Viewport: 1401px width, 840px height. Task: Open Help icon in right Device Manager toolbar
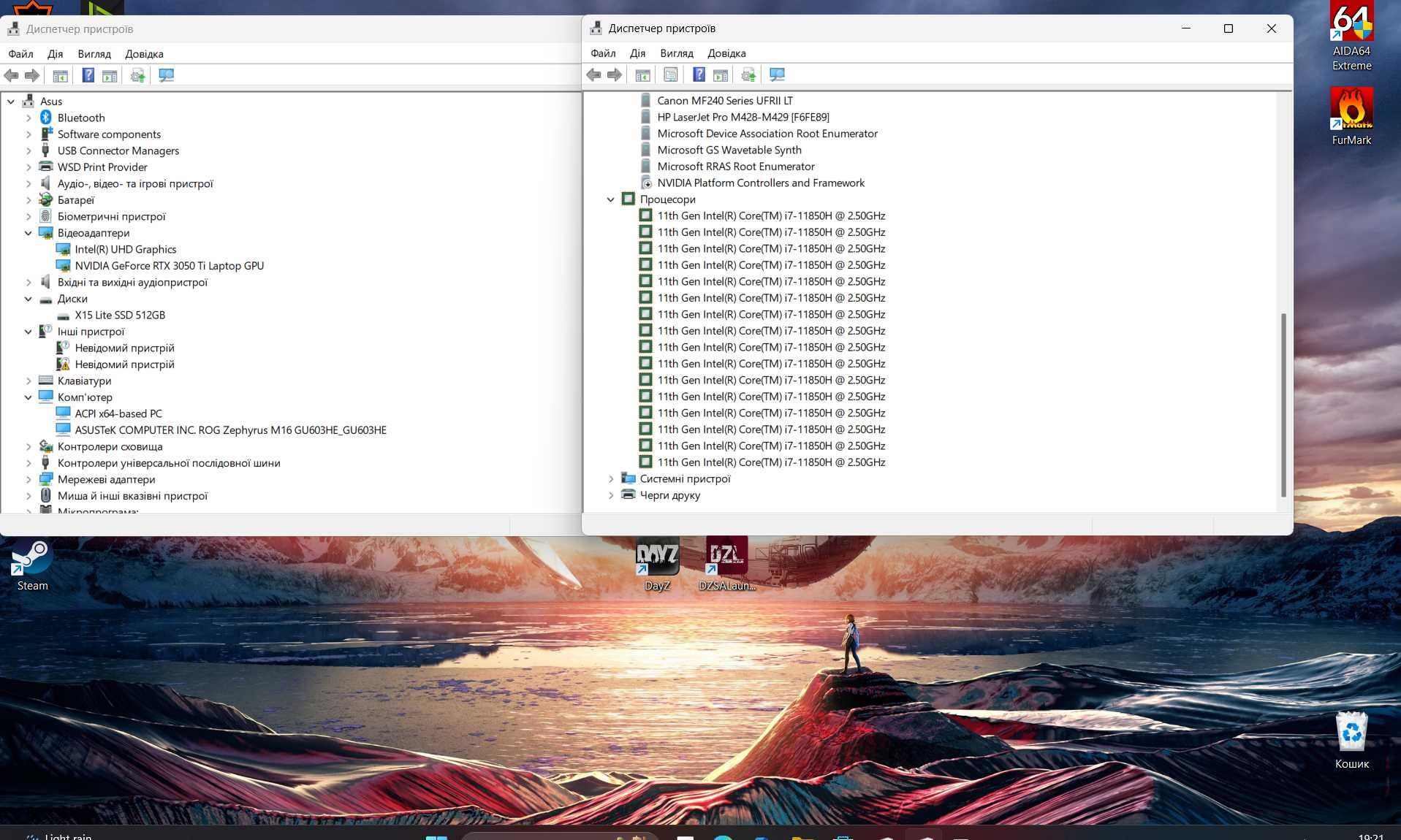(x=699, y=75)
